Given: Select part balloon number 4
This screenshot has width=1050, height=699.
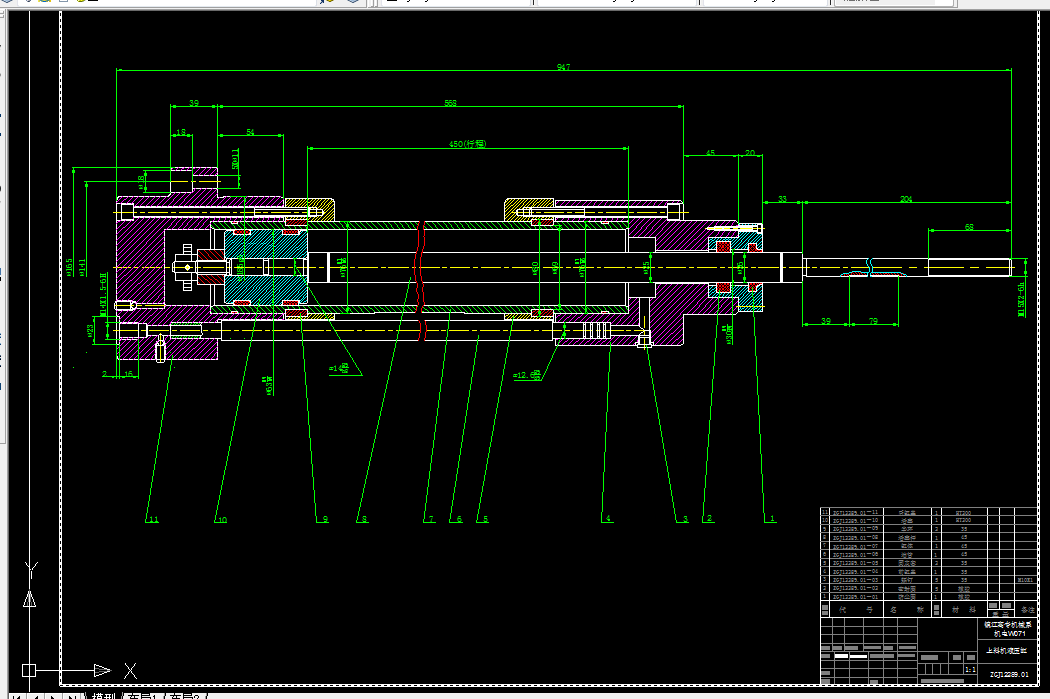Looking at the screenshot, I should click(x=608, y=518).
